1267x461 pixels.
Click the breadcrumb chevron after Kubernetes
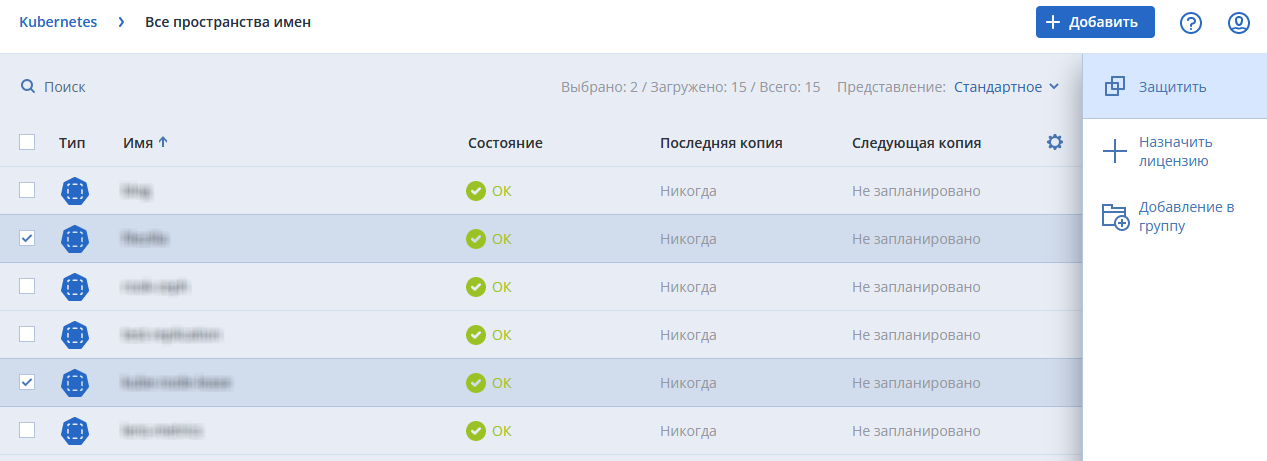pos(121,22)
